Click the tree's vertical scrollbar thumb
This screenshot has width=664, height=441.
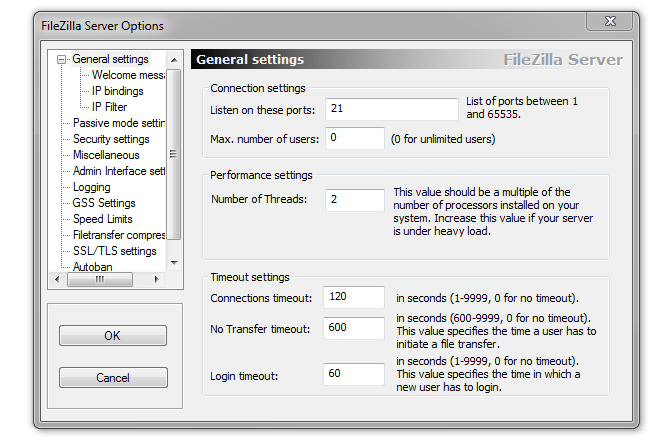[174, 154]
